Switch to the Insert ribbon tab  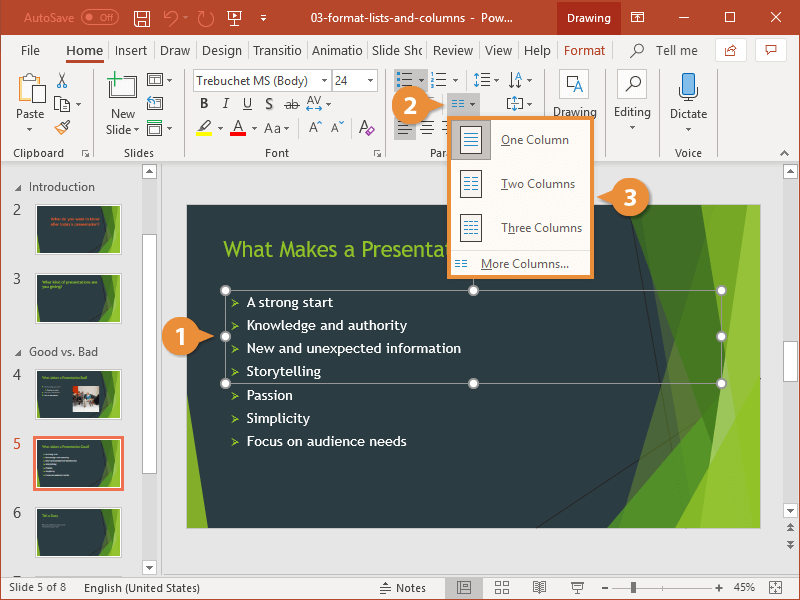coord(131,51)
